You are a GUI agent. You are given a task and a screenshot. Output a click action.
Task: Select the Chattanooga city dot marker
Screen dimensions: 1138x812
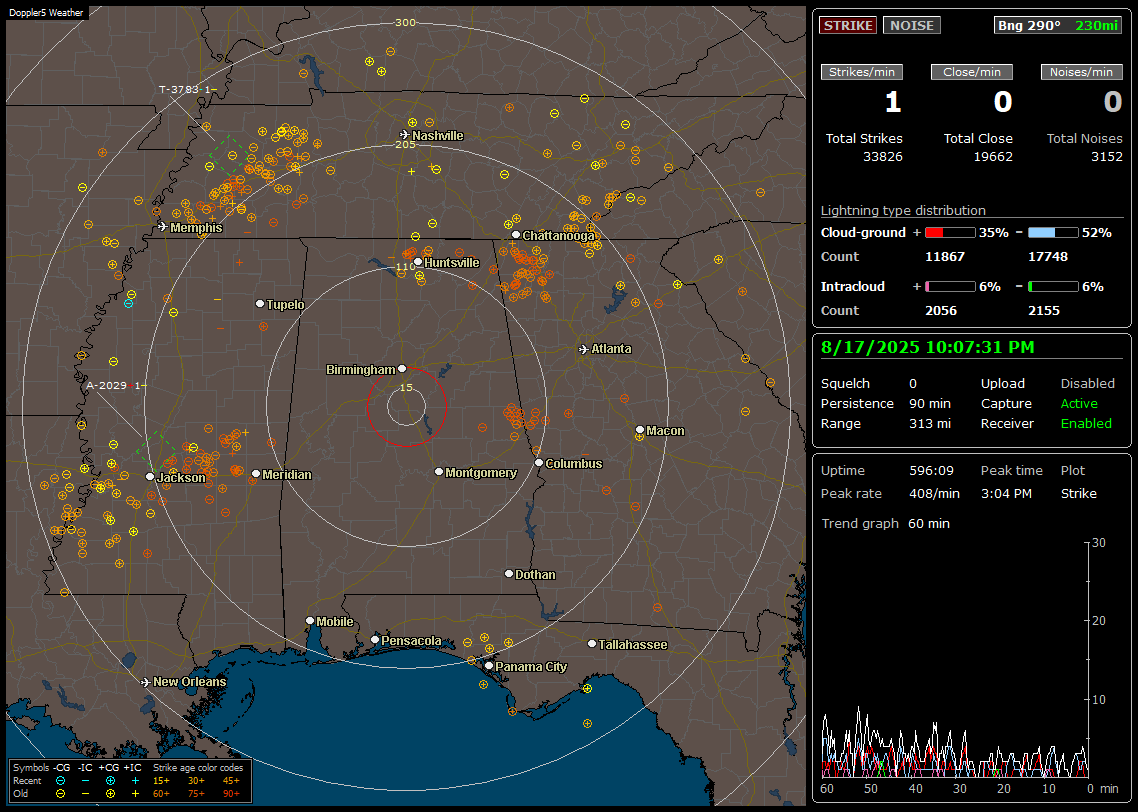(x=516, y=235)
